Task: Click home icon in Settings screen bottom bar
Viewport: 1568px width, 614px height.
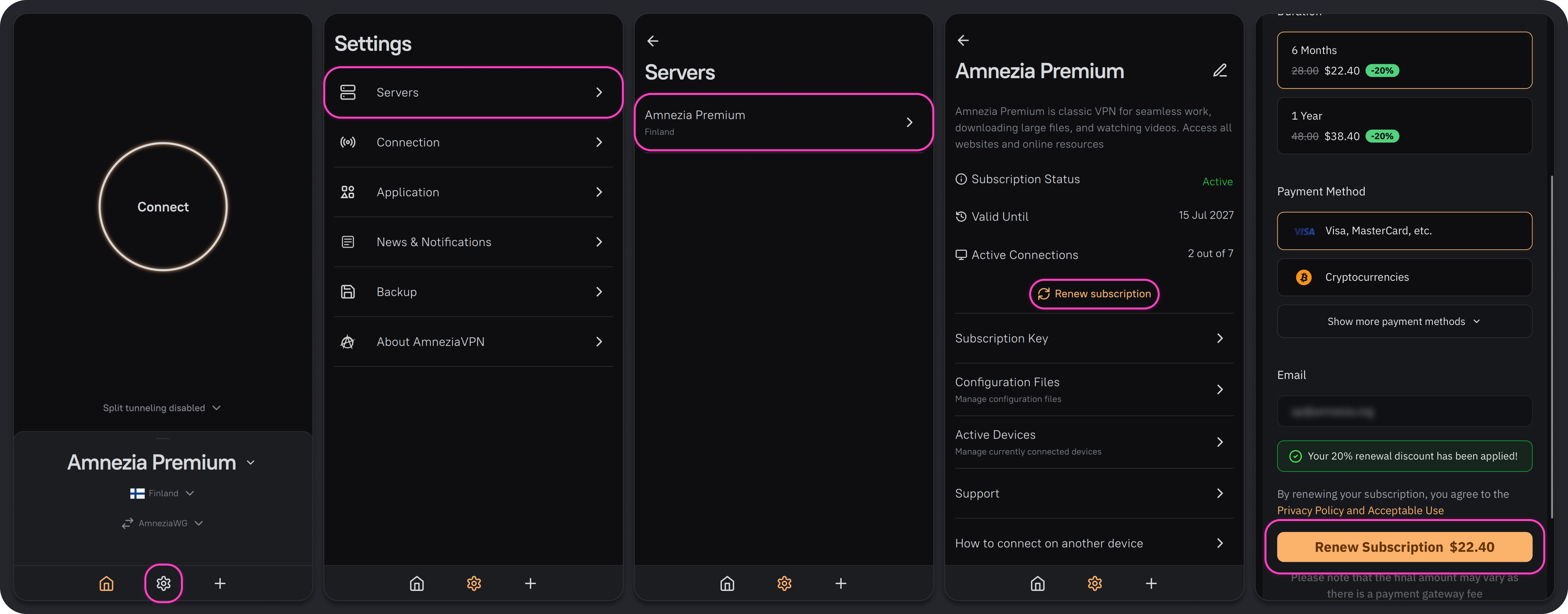Action: [x=417, y=584]
